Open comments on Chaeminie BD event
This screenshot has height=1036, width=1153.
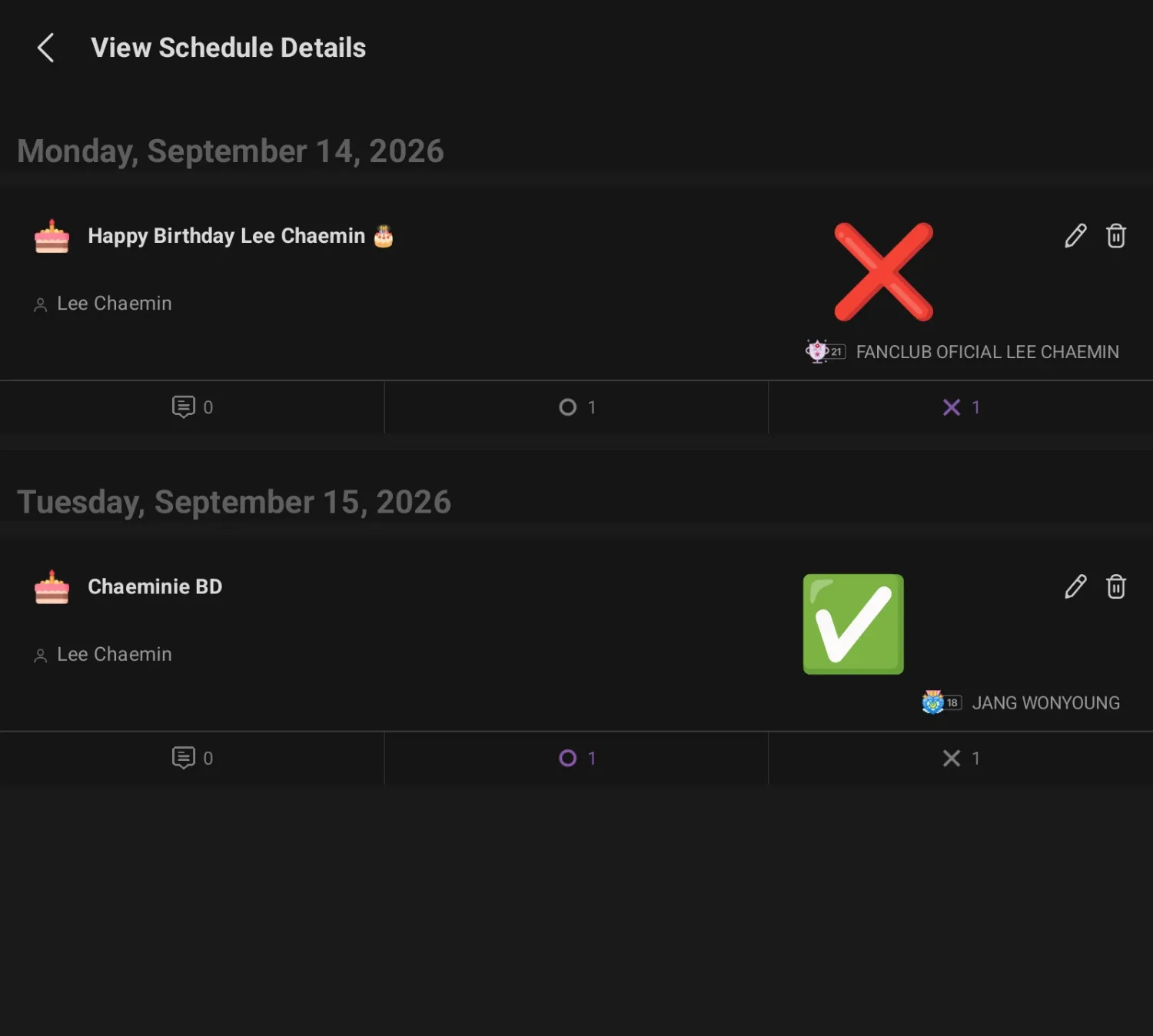192,758
